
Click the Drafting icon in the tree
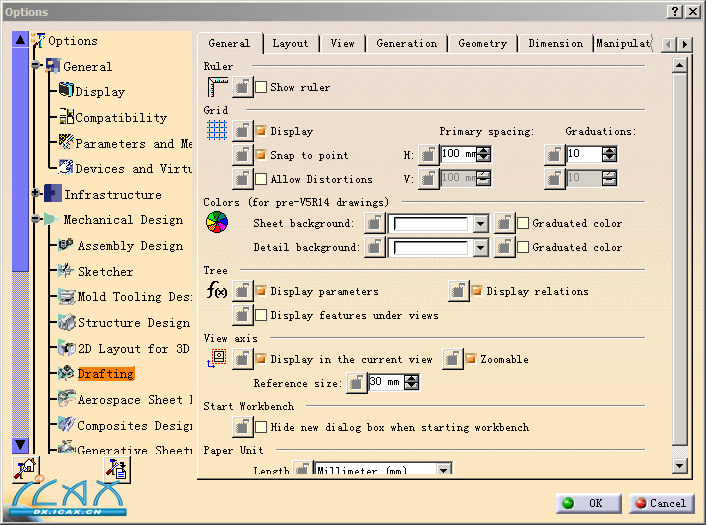coord(66,374)
